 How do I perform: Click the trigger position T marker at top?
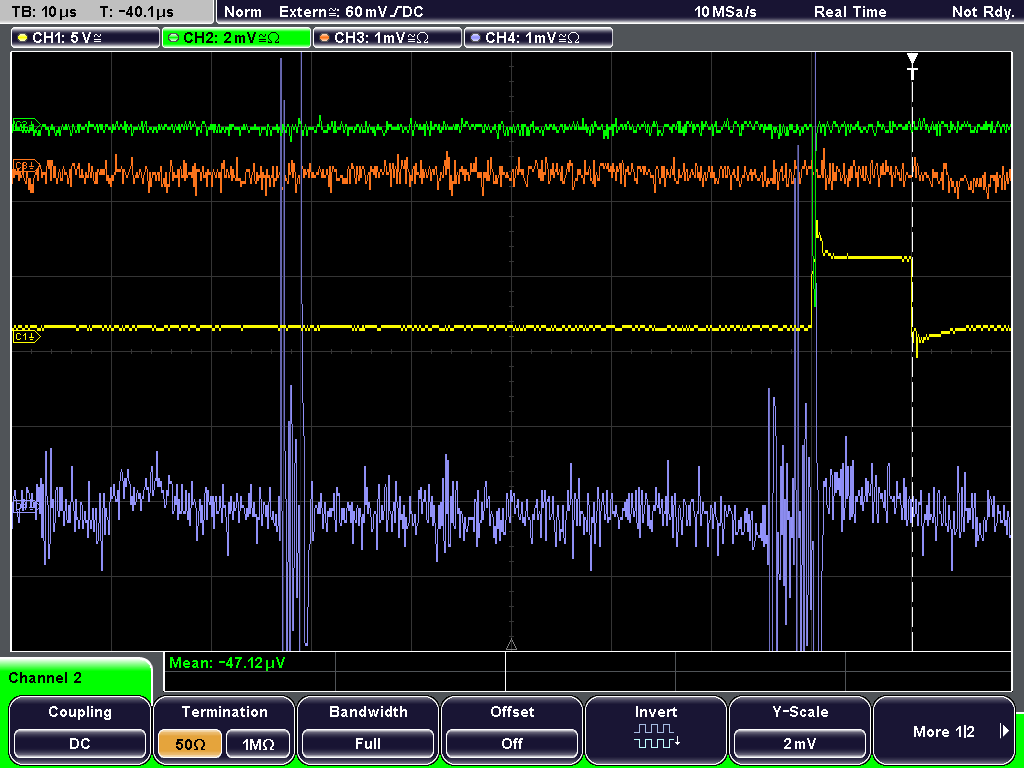pyautogui.click(x=912, y=66)
